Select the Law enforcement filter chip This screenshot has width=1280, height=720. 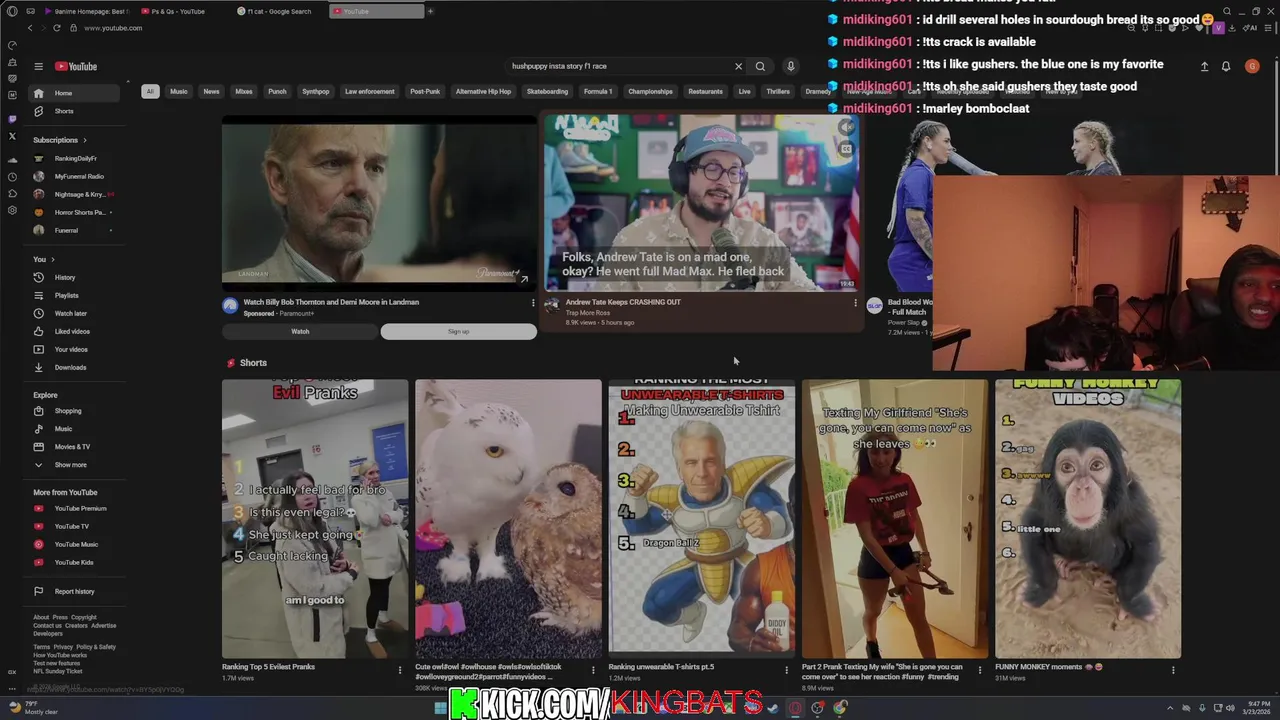point(370,92)
